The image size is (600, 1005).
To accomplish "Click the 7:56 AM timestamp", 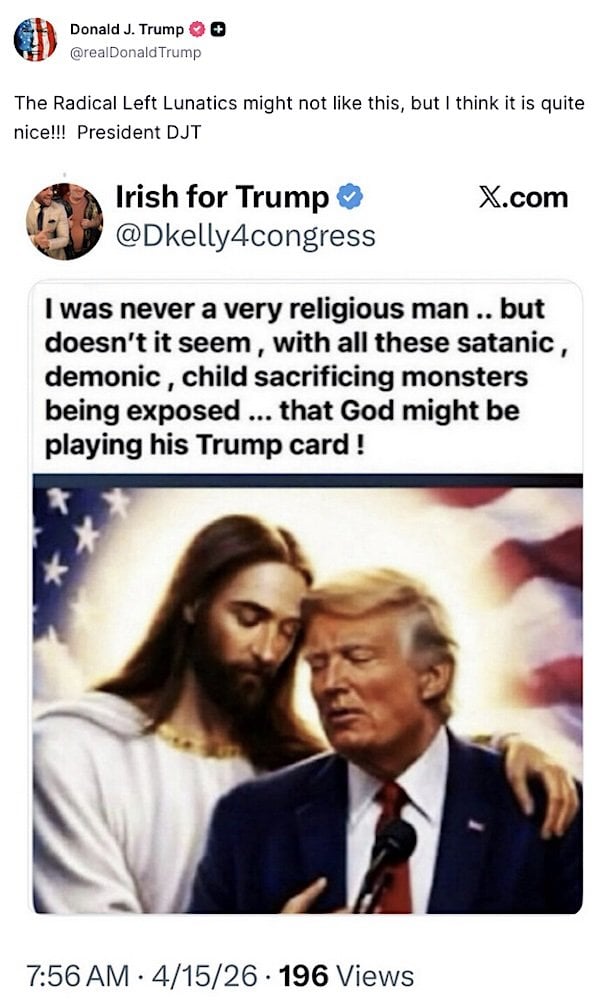I will click(78, 976).
